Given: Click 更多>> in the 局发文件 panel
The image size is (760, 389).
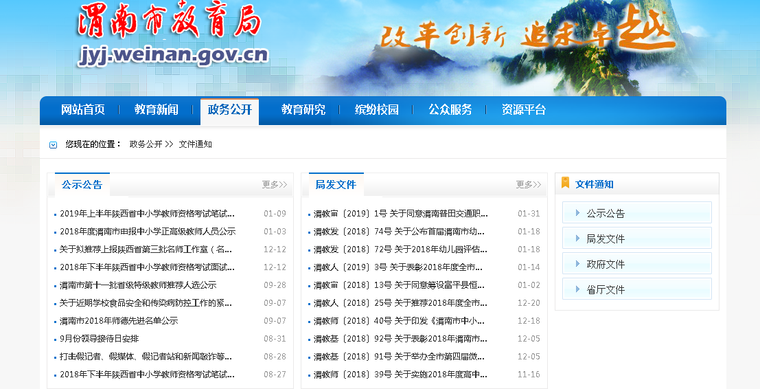Looking at the screenshot, I should [528, 185].
